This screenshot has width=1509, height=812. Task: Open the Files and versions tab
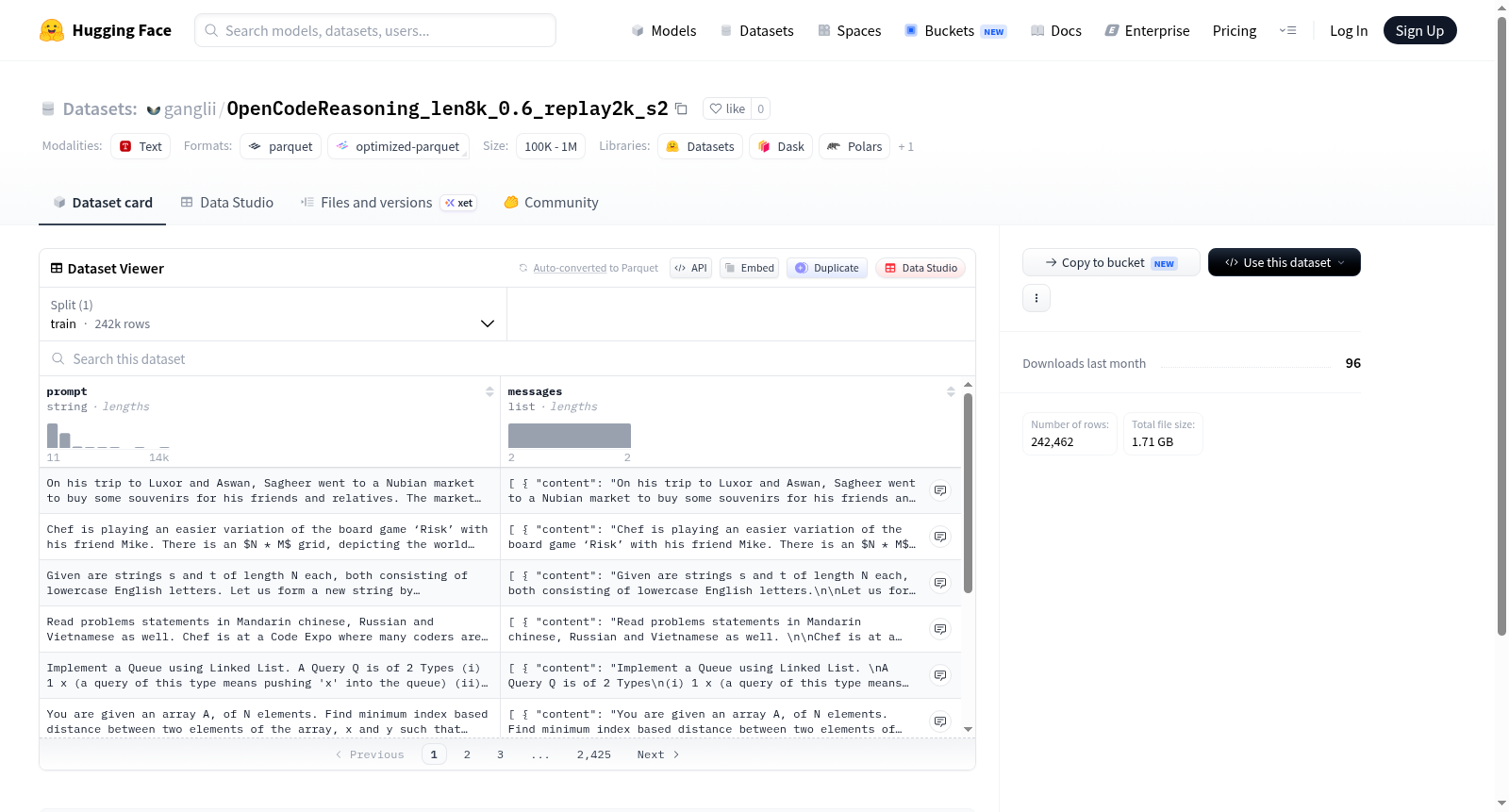coord(388,203)
